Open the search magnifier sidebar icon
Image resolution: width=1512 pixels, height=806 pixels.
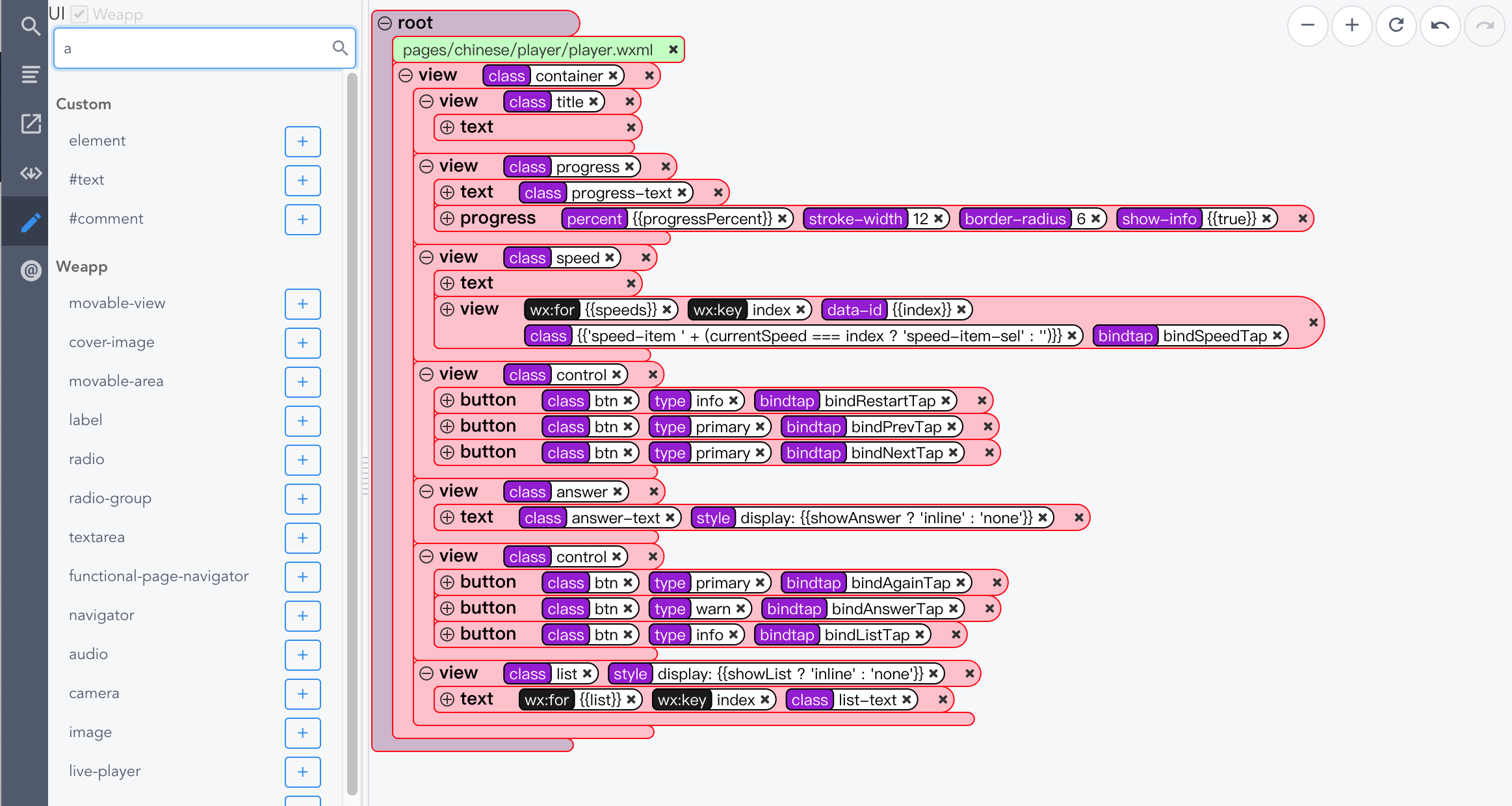(30, 26)
